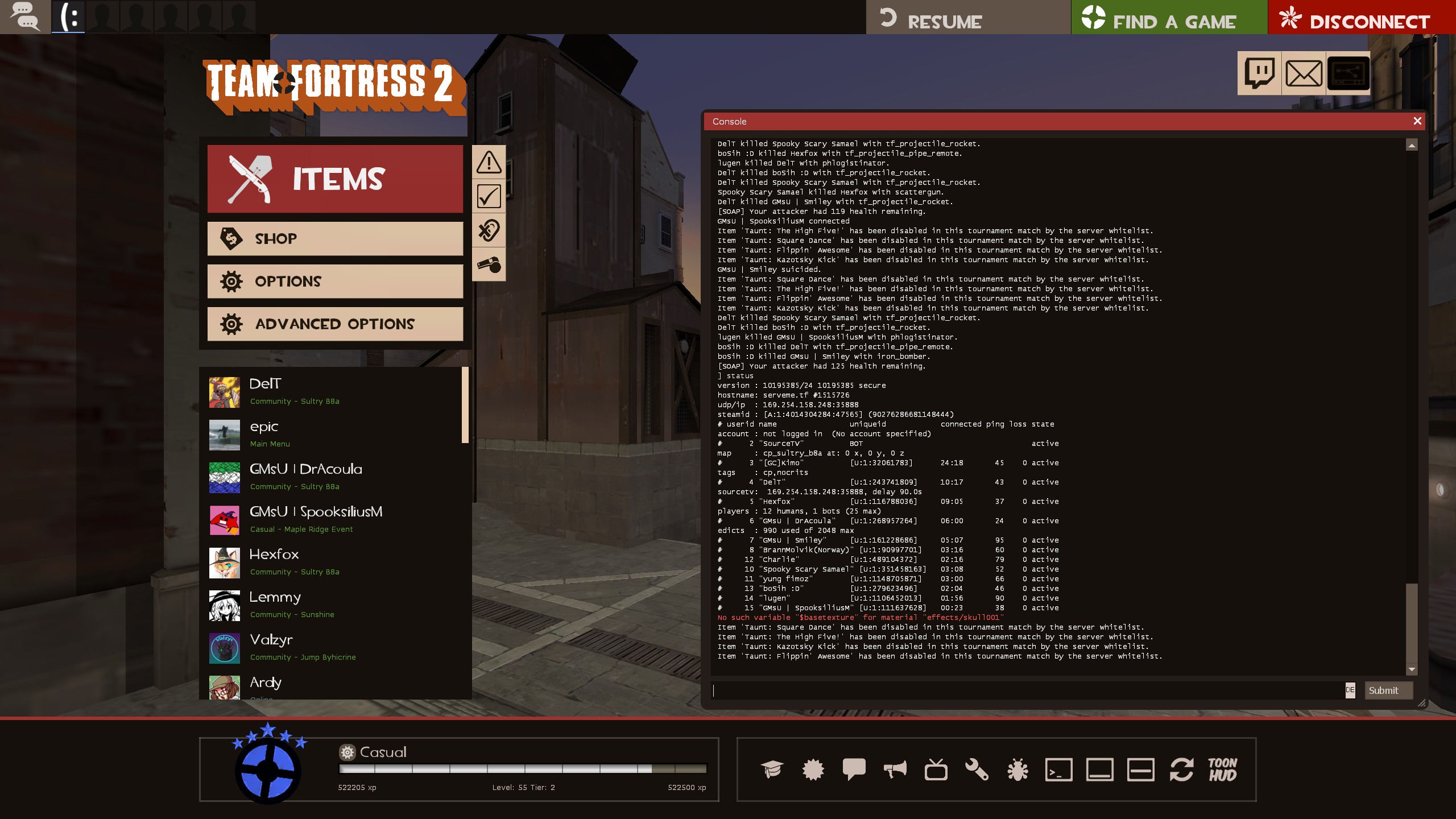Click the Casual XP progress bar

[522, 769]
